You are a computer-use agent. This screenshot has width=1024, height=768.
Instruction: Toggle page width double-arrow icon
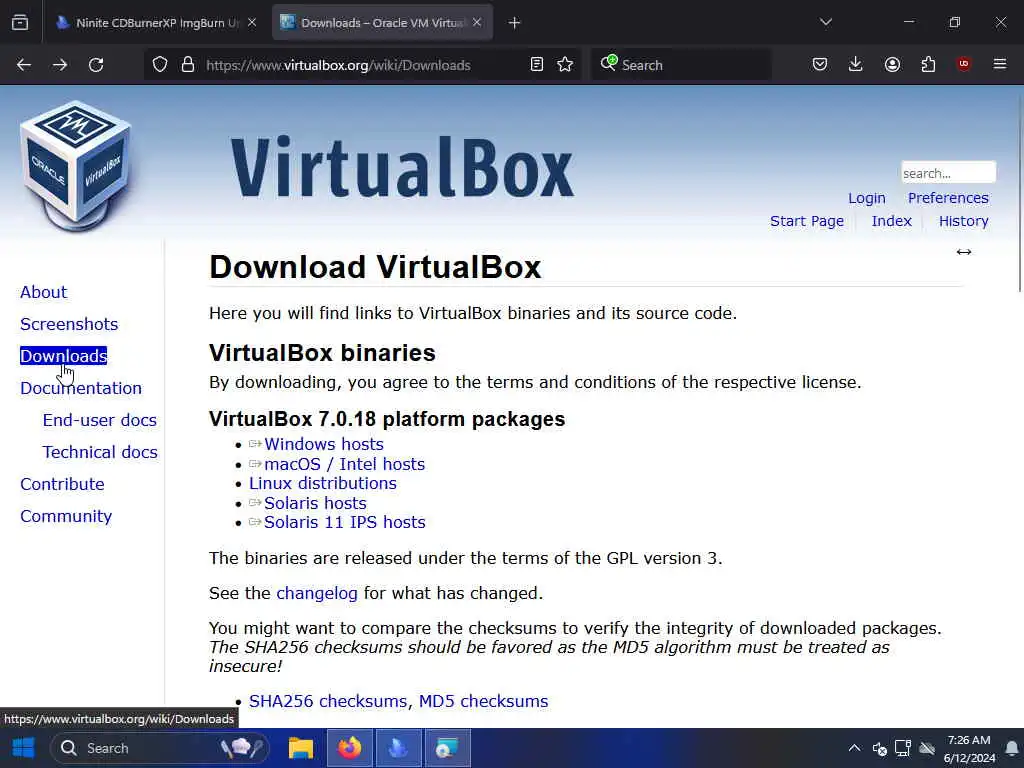coord(964,252)
